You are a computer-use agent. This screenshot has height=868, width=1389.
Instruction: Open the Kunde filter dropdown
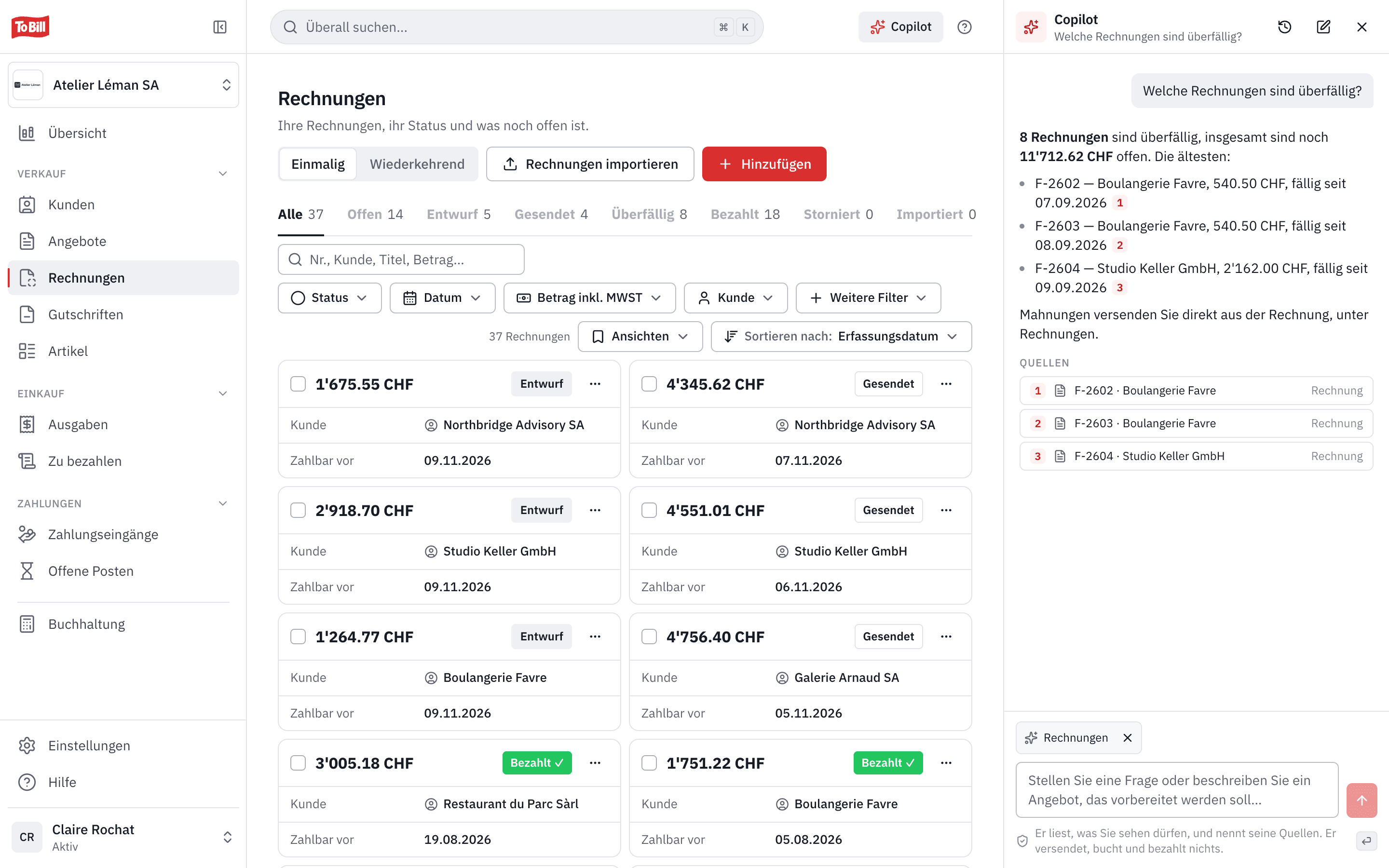point(735,298)
